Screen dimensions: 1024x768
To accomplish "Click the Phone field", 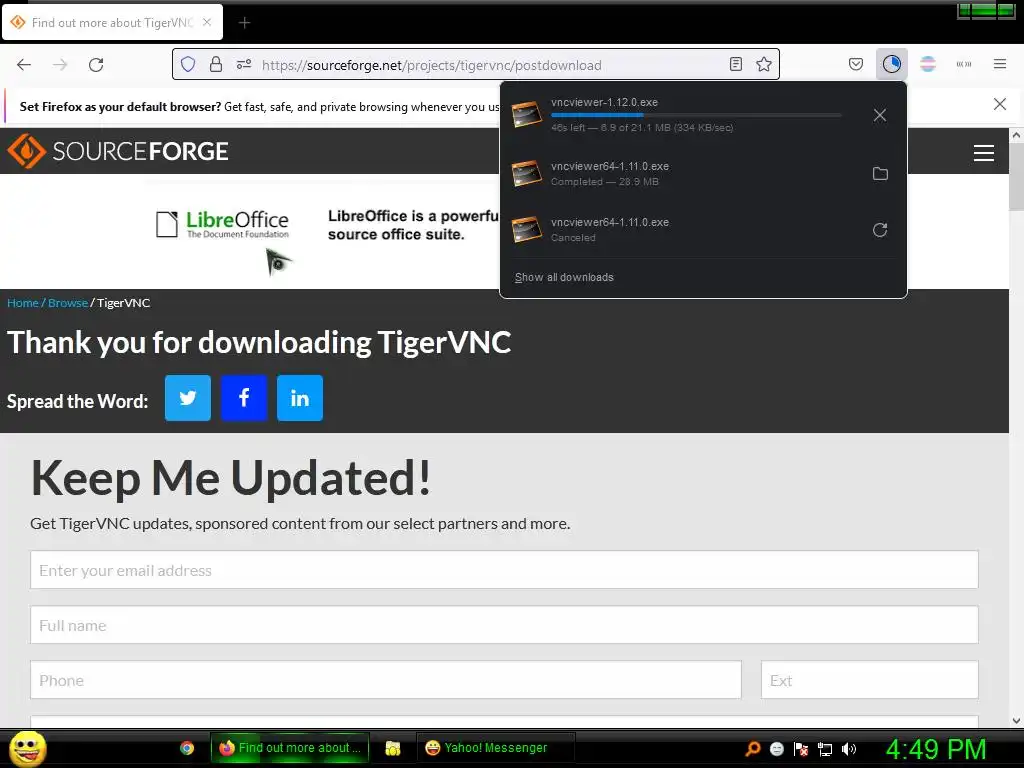I will [x=386, y=680].
